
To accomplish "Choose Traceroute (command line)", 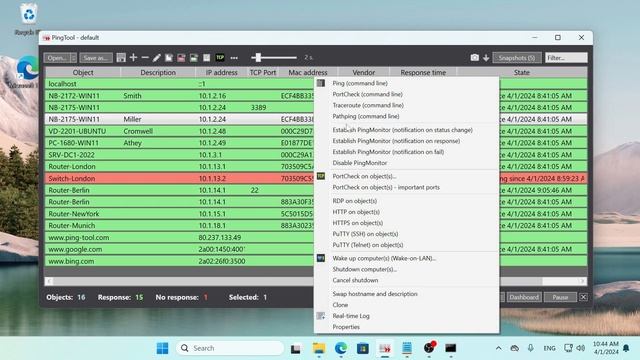I will pyautogui.click(x=368, y=105).
